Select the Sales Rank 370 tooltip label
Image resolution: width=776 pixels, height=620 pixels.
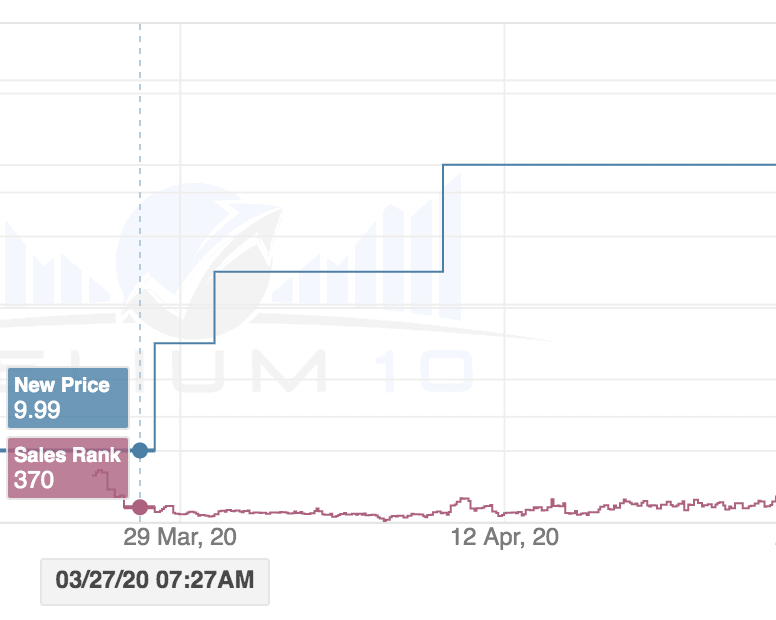pyautogui.click(x=68, y=468)
